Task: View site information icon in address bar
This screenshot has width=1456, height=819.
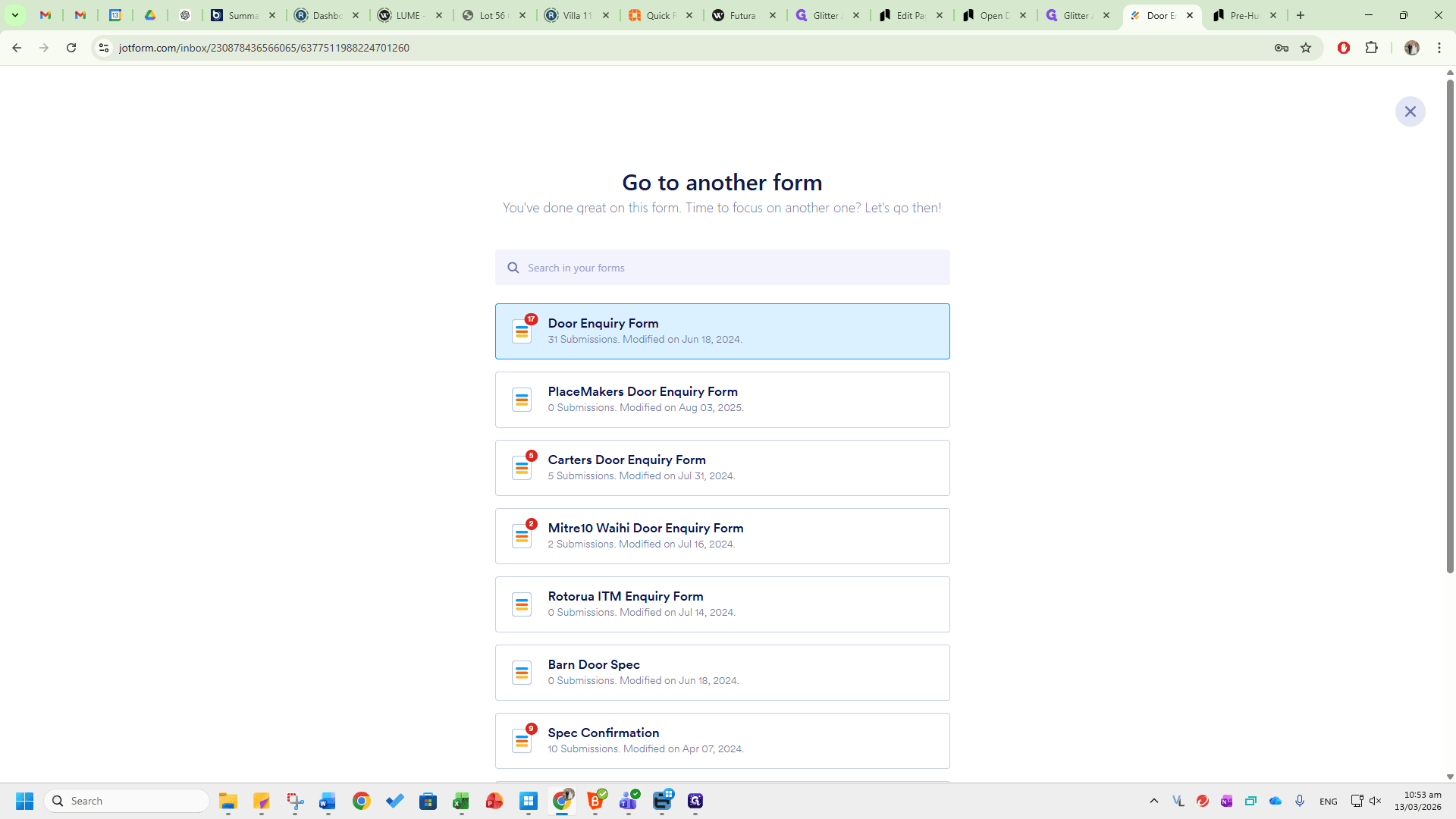Action: coord(104,48)
